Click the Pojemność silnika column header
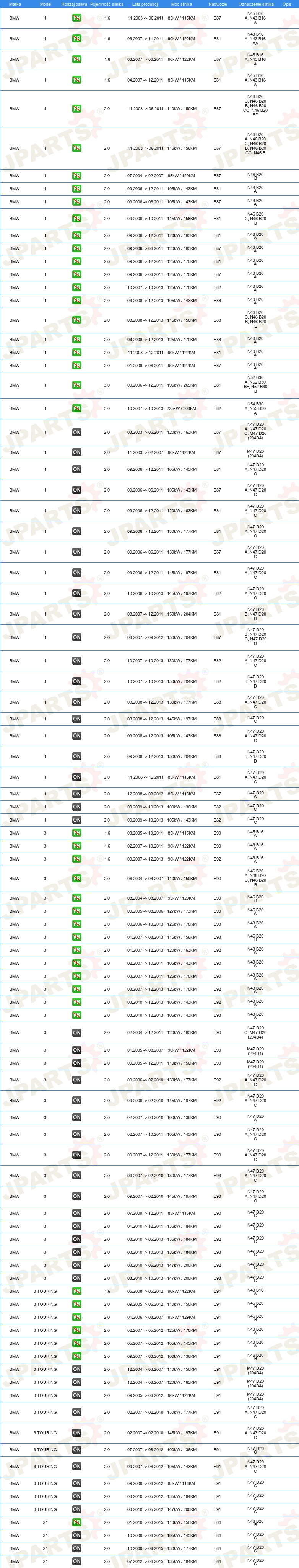 tap(107, 4)
